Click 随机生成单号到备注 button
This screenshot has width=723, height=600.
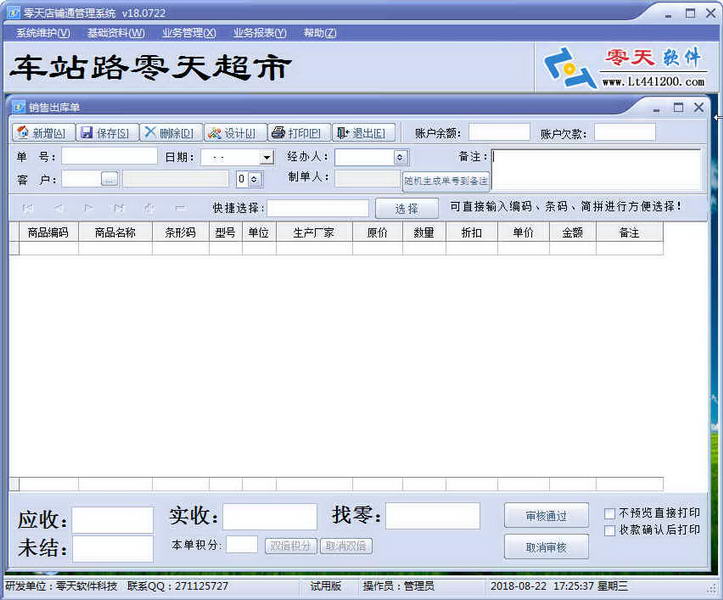click(446, 181)
